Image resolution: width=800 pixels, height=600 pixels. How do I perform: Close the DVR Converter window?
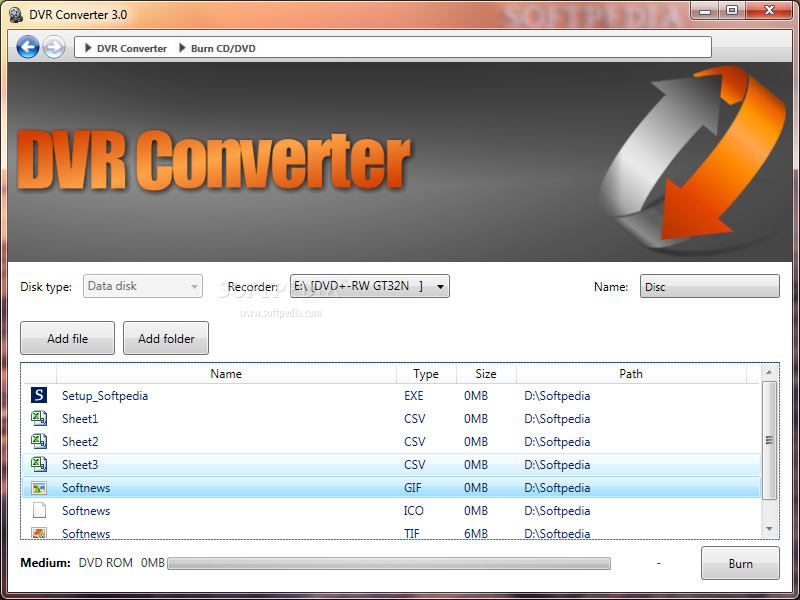point(770,10)
